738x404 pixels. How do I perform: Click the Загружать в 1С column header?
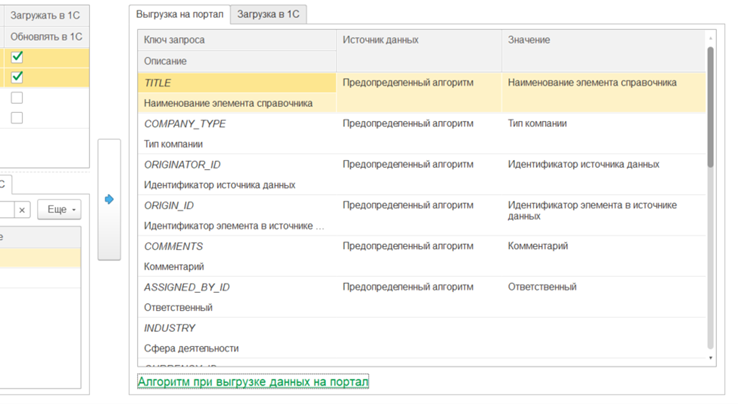click(x=45, y=16)
